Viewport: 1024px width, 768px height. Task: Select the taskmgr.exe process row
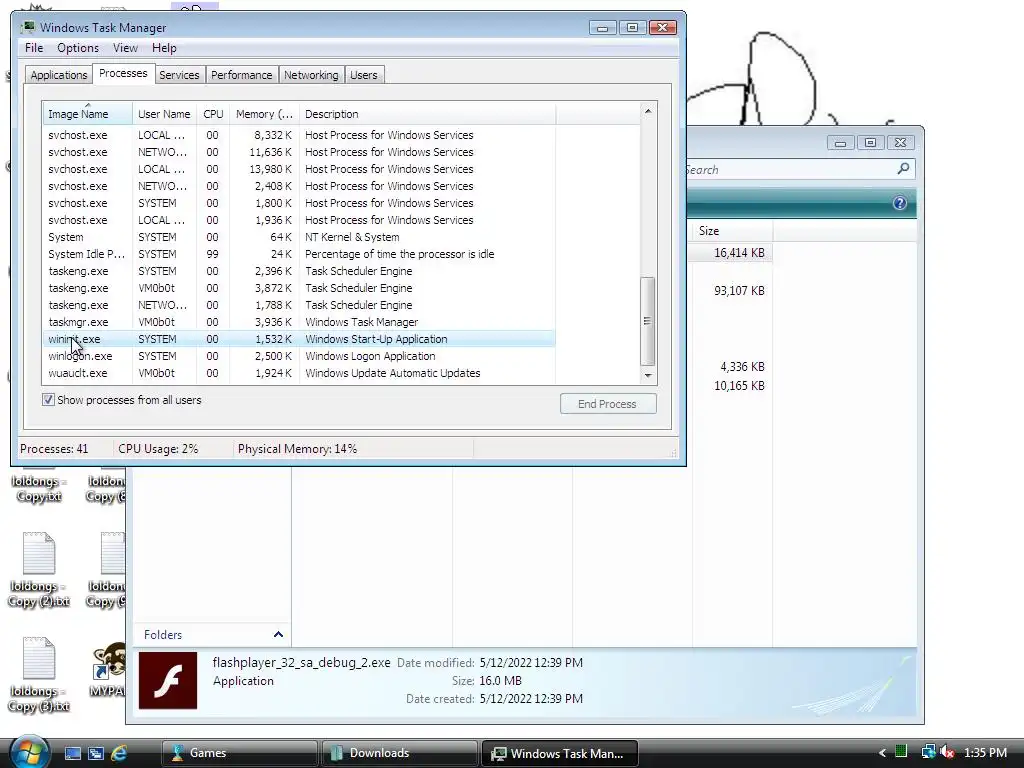click(x=299, y=322)
